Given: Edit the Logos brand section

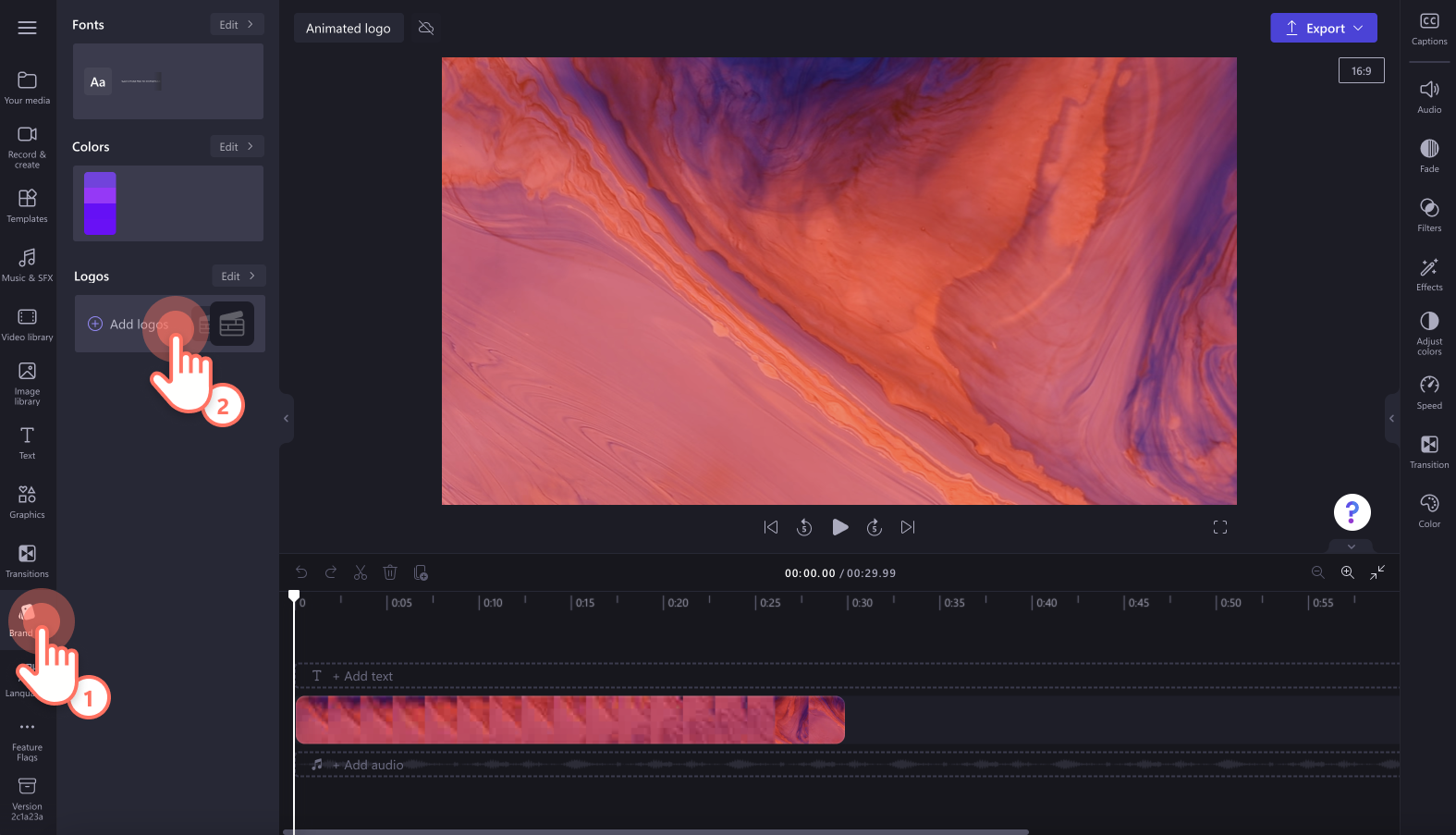Looking at the screenshot, I should (239, 276).
